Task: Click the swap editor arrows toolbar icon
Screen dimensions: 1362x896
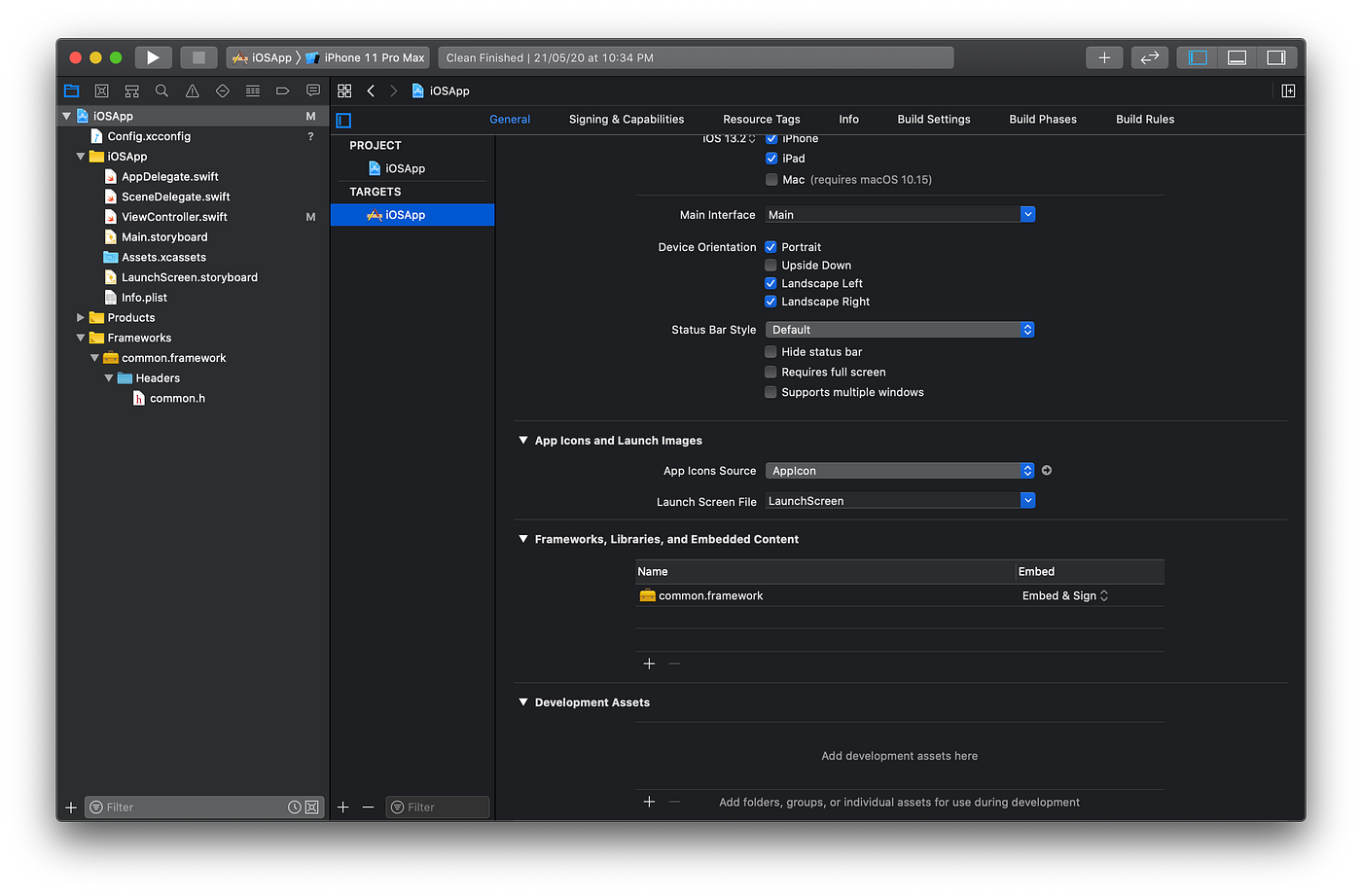Action: (1149, 56)
